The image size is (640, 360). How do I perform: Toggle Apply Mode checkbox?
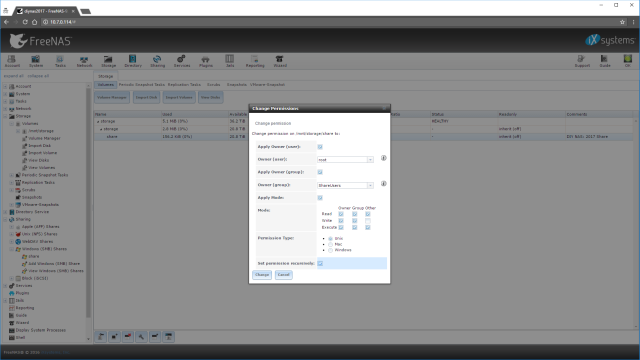tap(320, 198)
